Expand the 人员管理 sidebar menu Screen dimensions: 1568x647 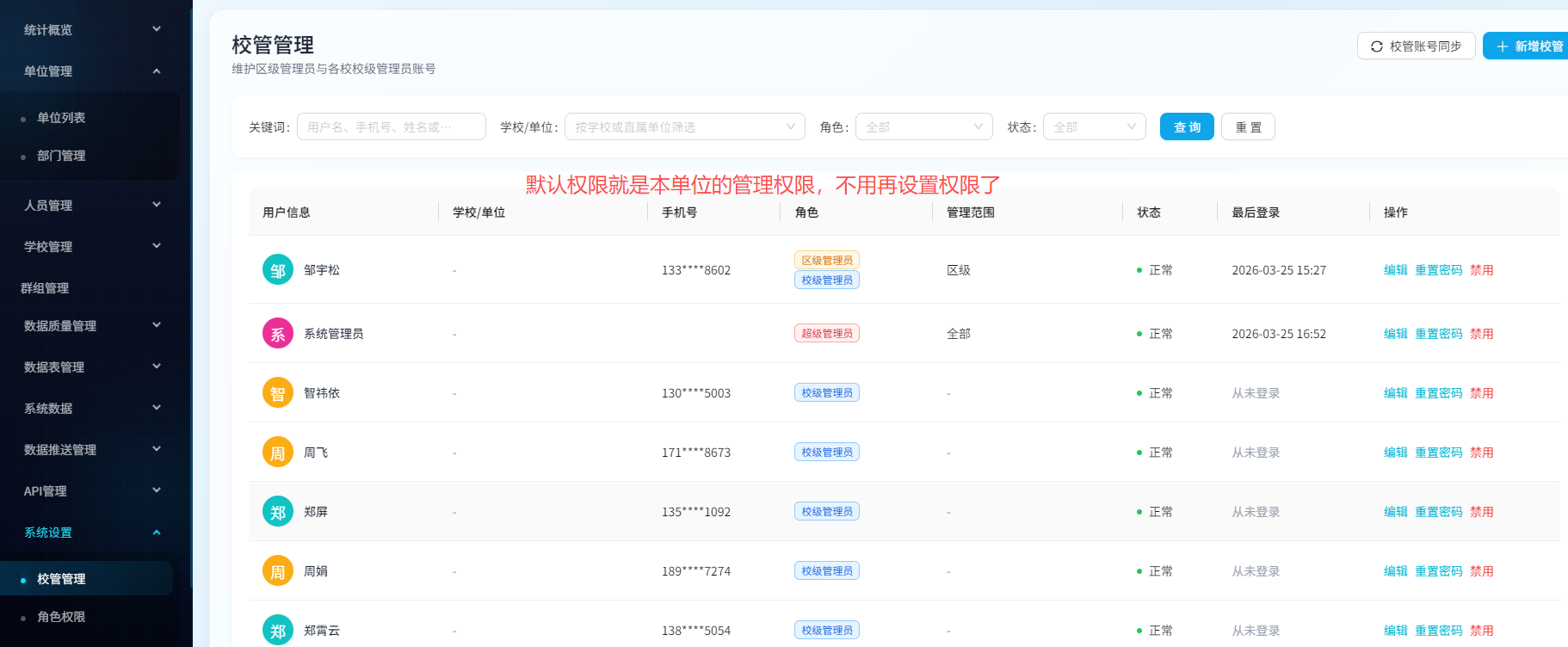coord(90,206)
